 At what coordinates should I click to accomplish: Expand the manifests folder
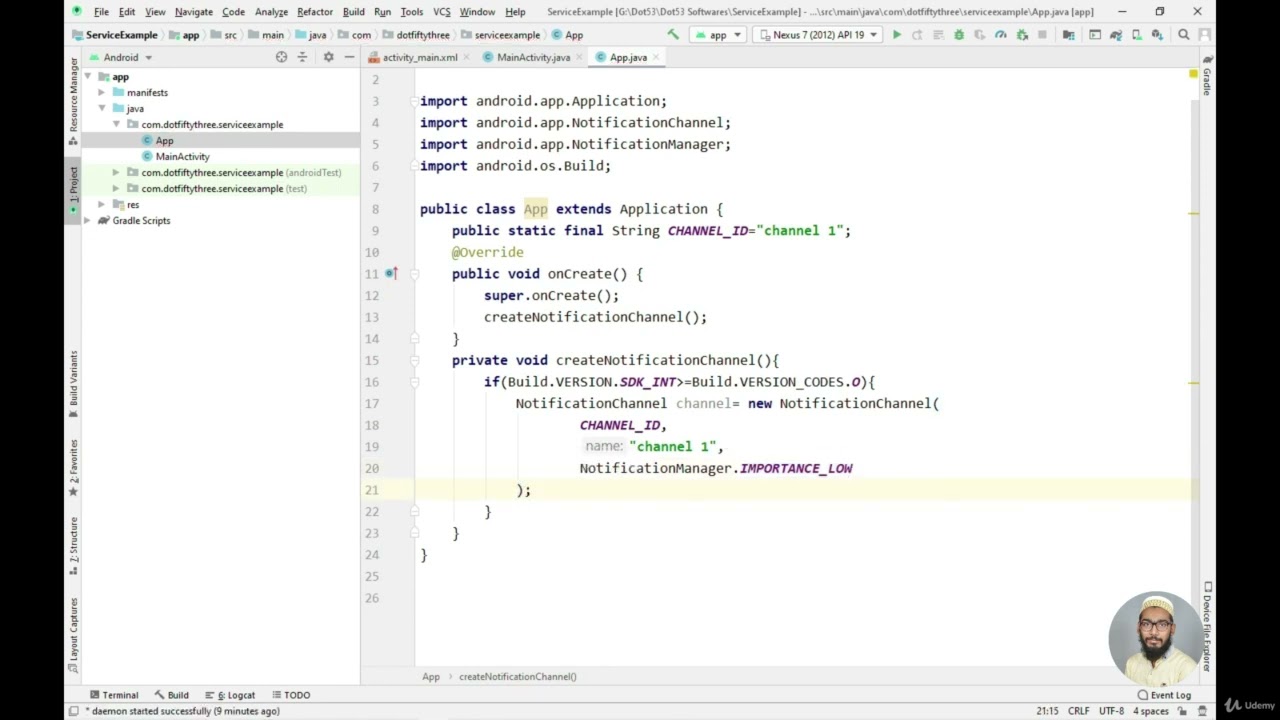(101, 93)
